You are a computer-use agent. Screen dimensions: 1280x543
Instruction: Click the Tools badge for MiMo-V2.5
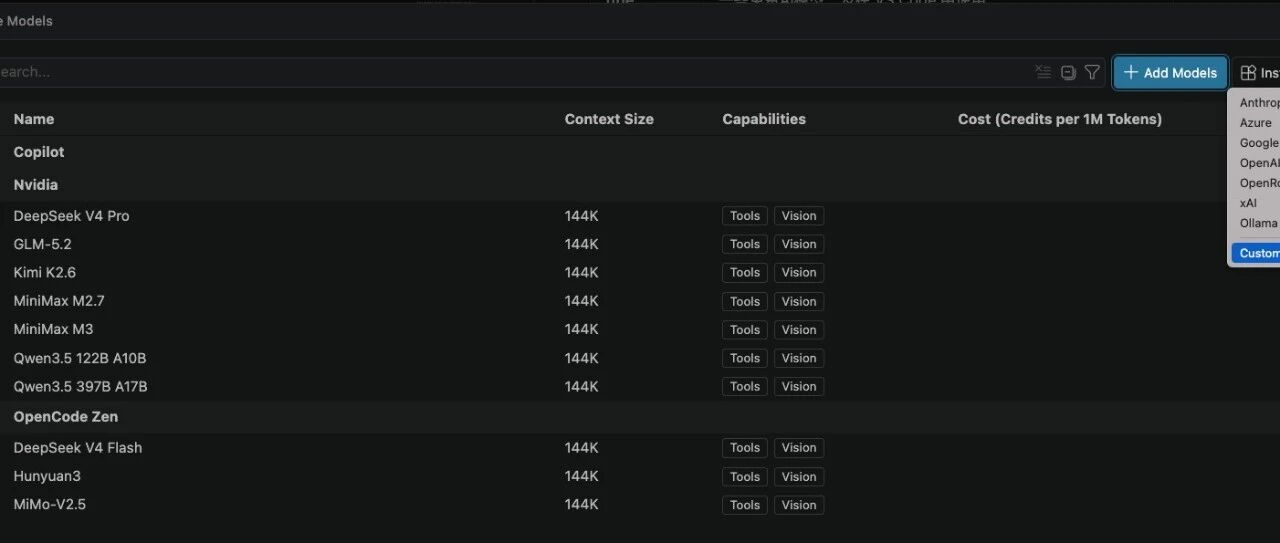(745, 505)
